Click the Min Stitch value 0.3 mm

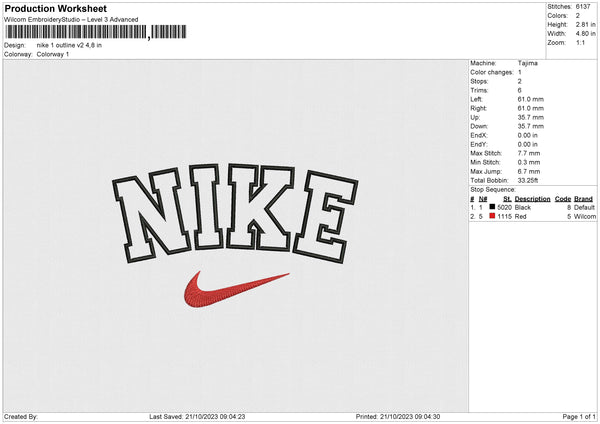pyautogui.click(x=529, y=162)
